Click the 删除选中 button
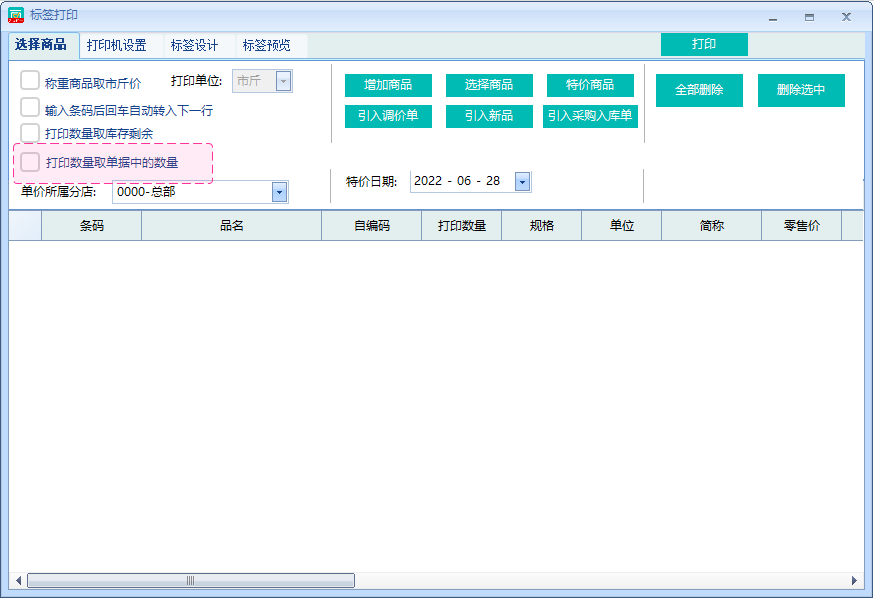The height and width of the screenshot is (598, 874). [801, 90]
